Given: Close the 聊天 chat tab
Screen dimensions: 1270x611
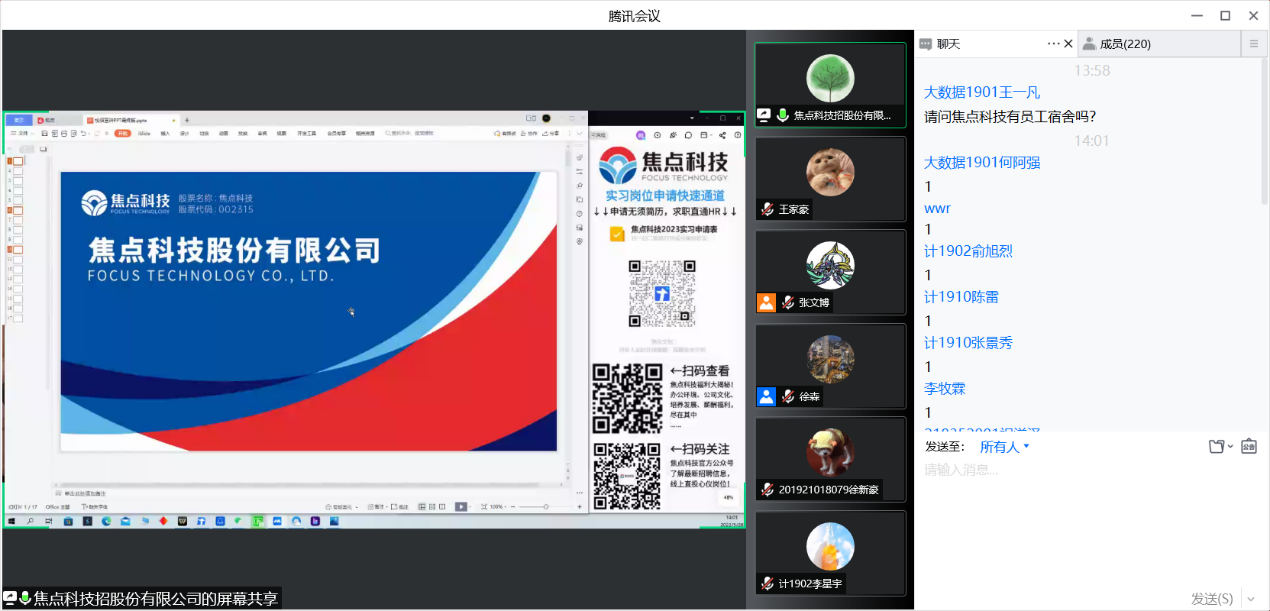Looking at the screenshot, I should [x=1068, y=44].
